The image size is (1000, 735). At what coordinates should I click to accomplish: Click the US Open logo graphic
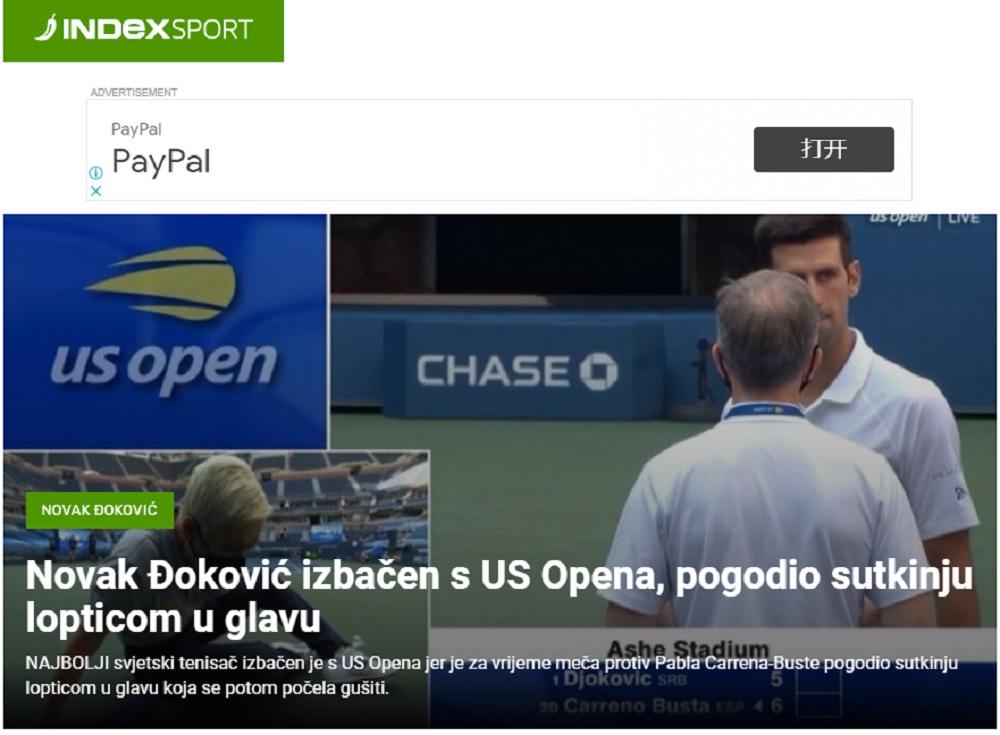165,319
